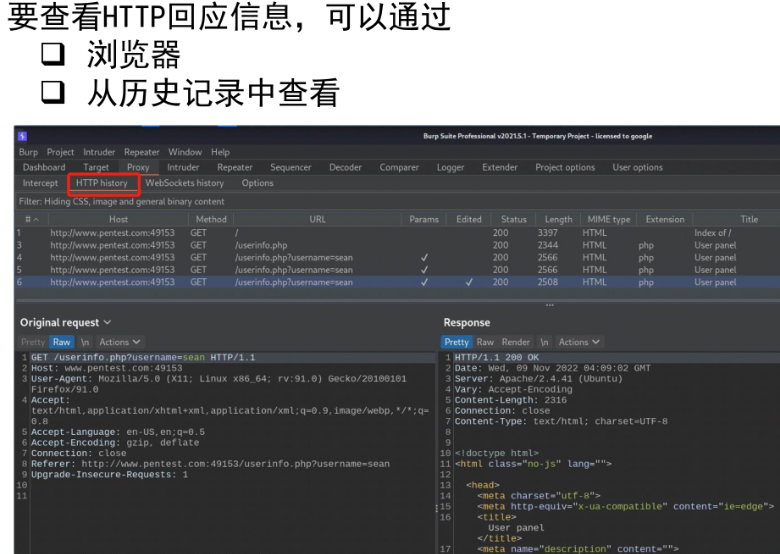Switch response view to Render
This screenshot has width=780, height=554.
point(515,342)
